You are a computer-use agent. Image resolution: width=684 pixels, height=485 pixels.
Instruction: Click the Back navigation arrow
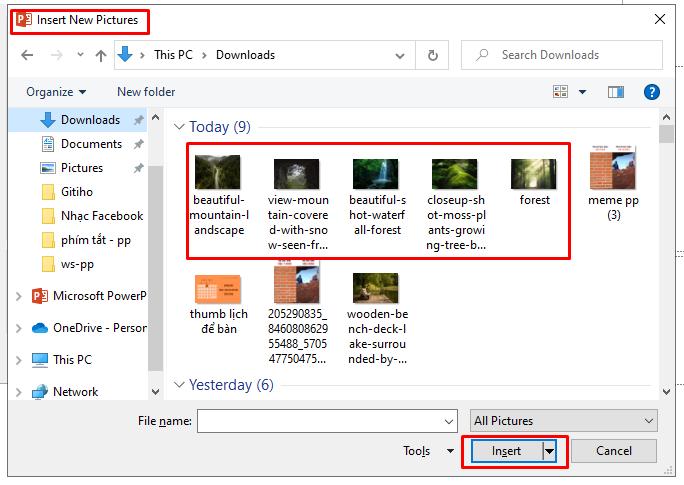(27, 55)
